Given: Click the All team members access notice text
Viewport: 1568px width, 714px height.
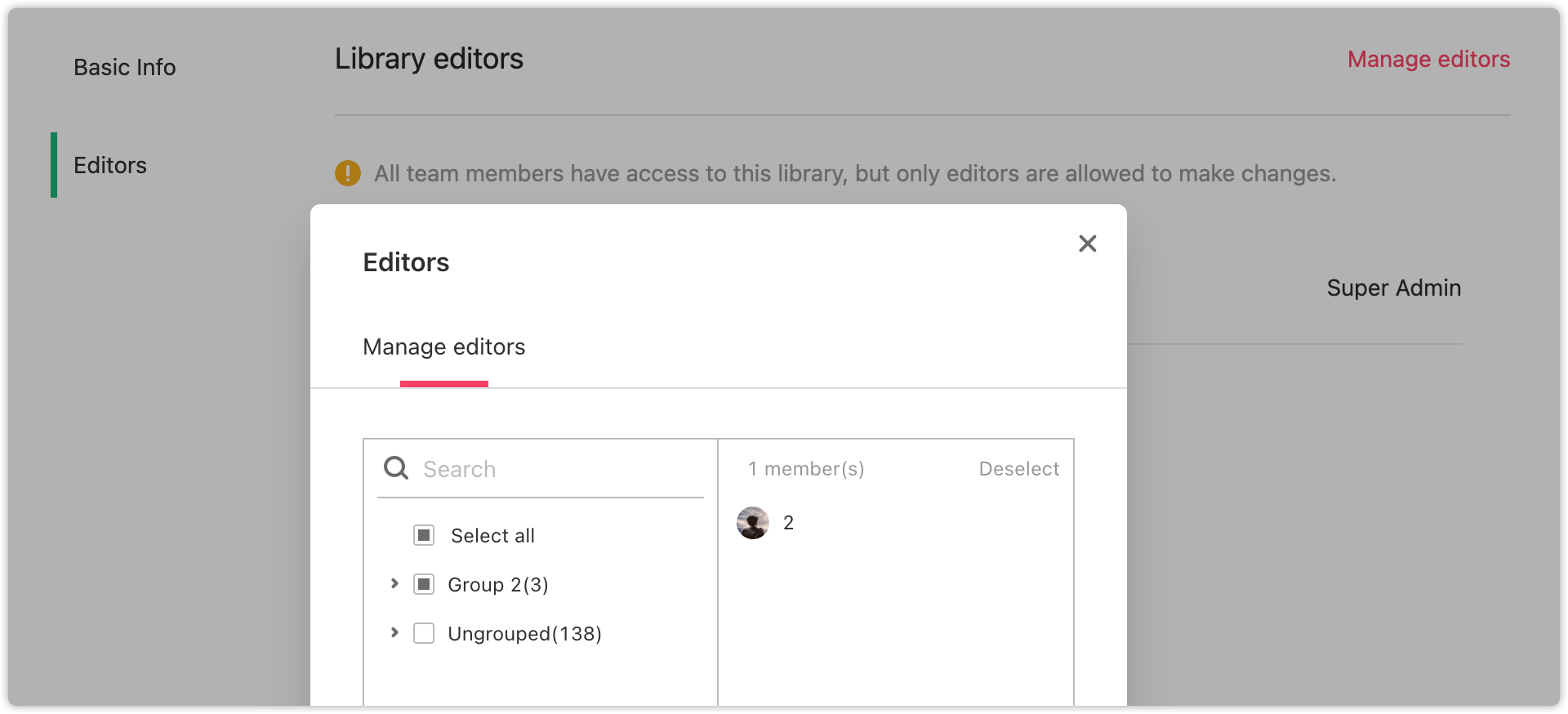Looking at the screenshot, I should click(x=855, y=173).
